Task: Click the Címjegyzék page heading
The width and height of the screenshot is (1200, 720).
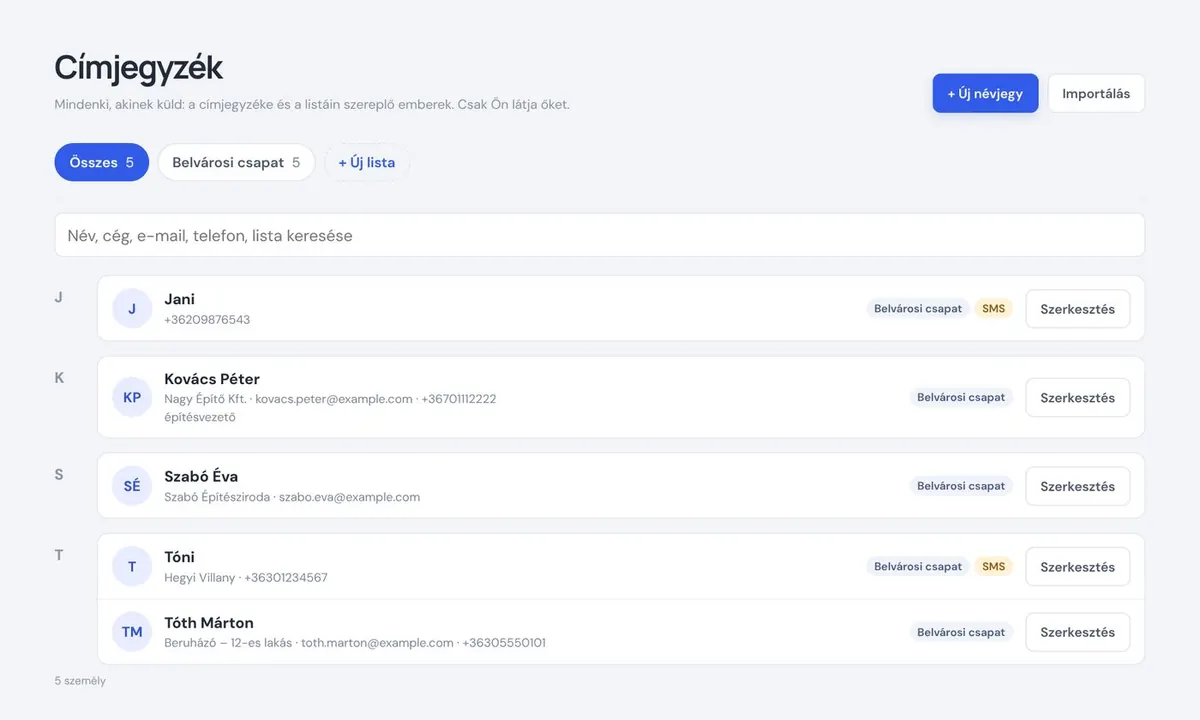Action: 139,68
